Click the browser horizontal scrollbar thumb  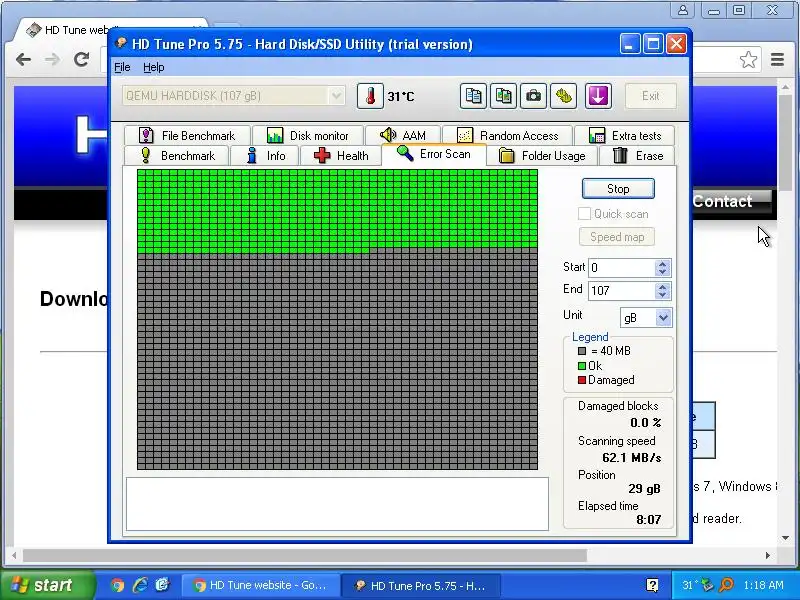(x=305, y=555)
